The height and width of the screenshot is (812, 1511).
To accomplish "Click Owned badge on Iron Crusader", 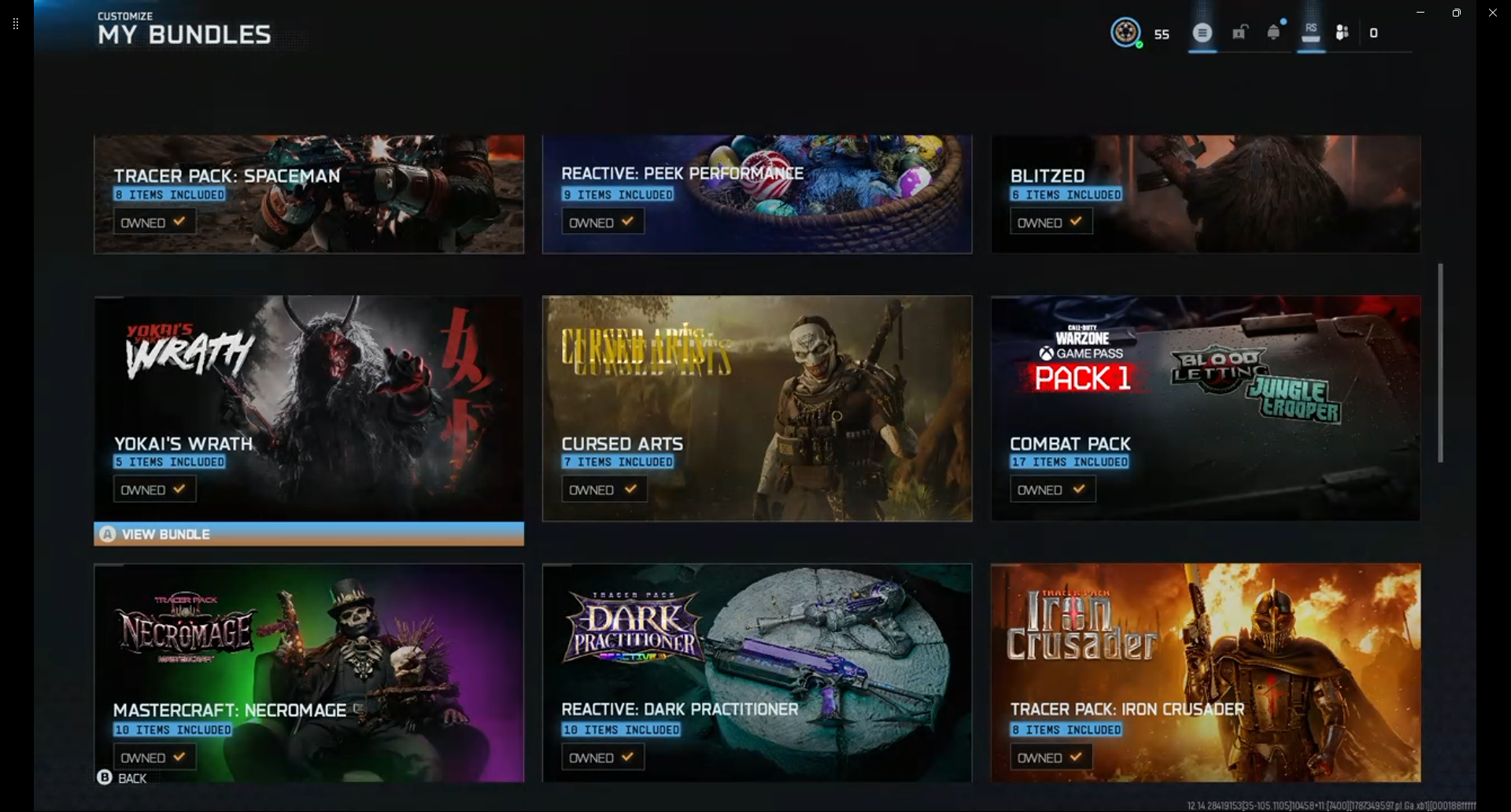I will (1051, 758).
